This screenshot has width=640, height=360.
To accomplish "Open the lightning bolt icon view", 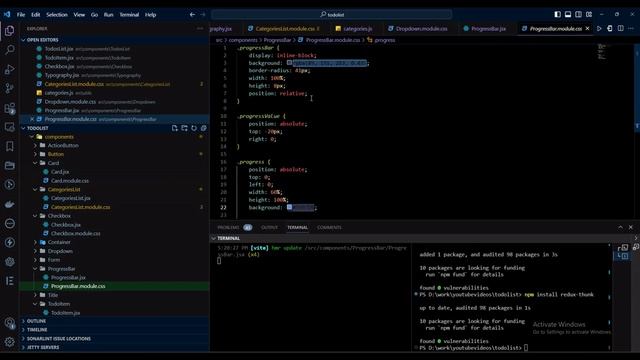I will tap(10, 242).
